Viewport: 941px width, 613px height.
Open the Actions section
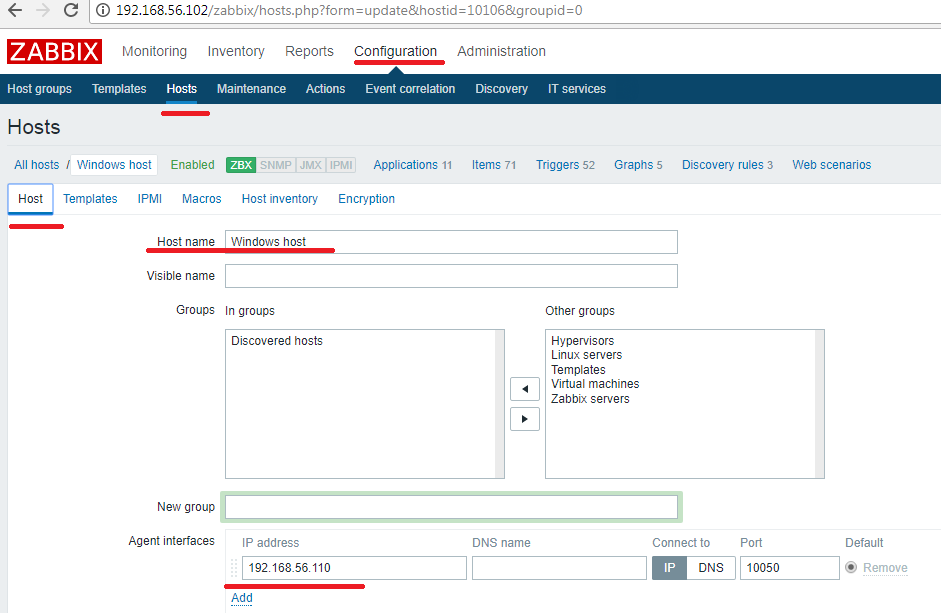(325, 89)
